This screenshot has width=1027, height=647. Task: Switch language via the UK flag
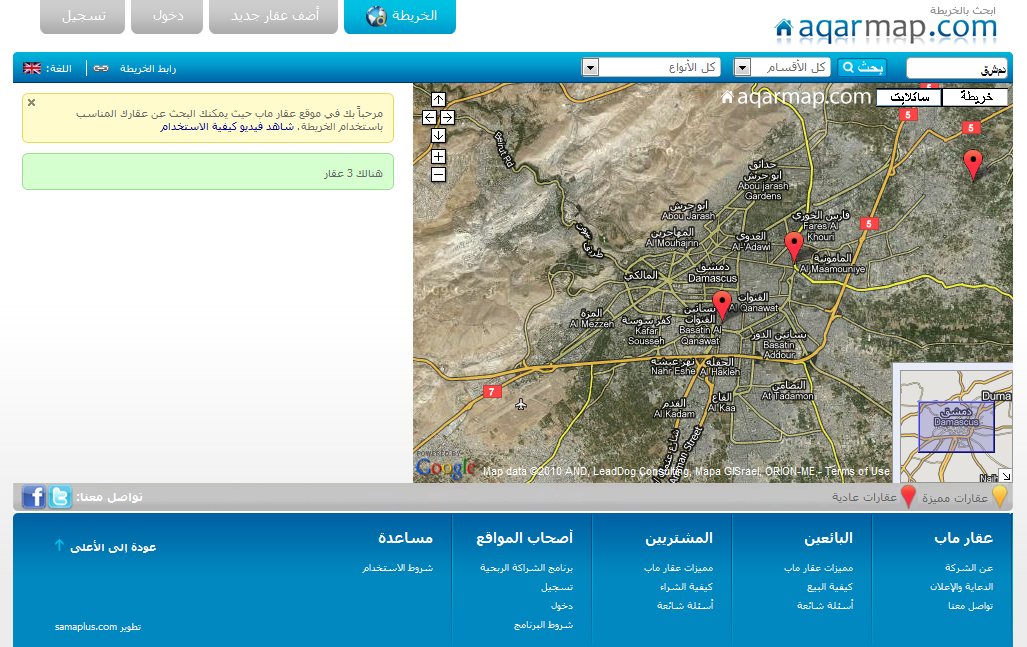pyautogui.click(x=32, y=68)
